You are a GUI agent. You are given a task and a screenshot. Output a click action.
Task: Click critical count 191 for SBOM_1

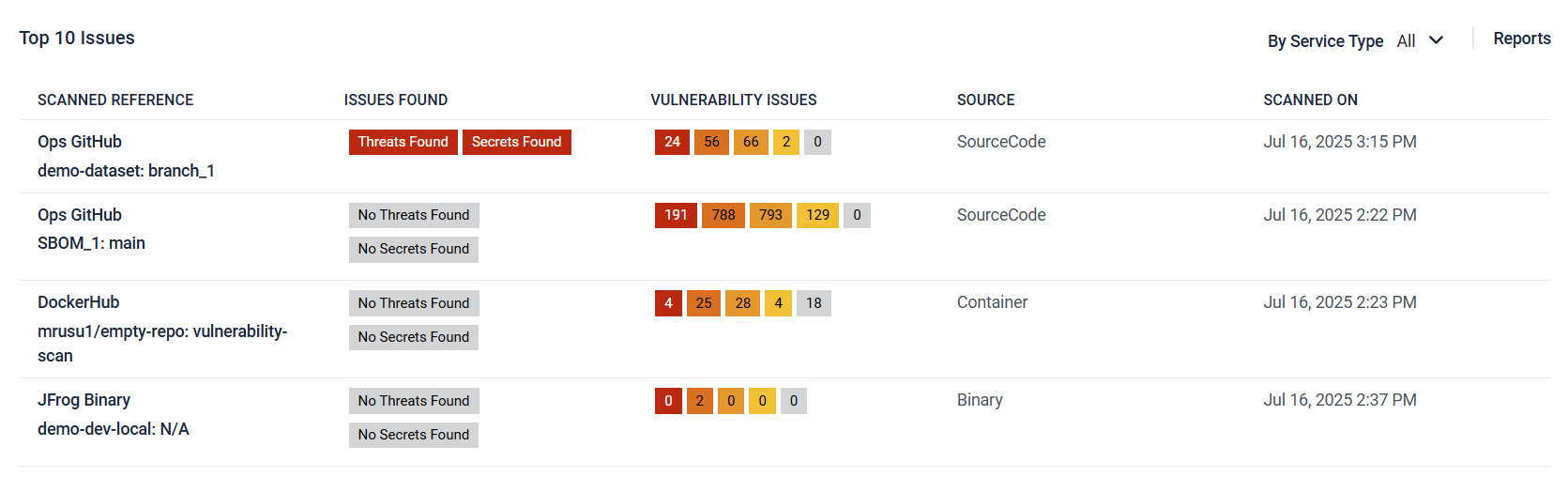coord(676,215)
